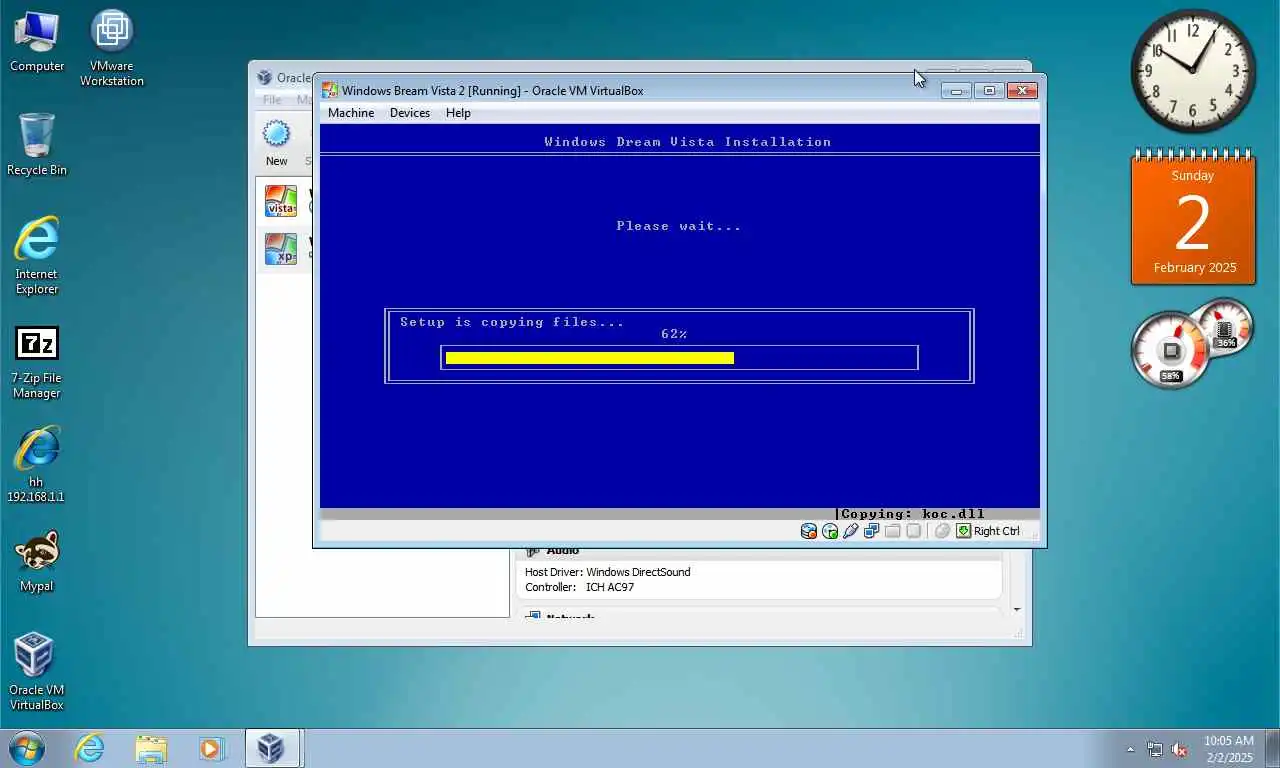The height and width of the screenshot is (768, 1280).
Task: Open the Computer desktop icon
Action: (37, 42)
